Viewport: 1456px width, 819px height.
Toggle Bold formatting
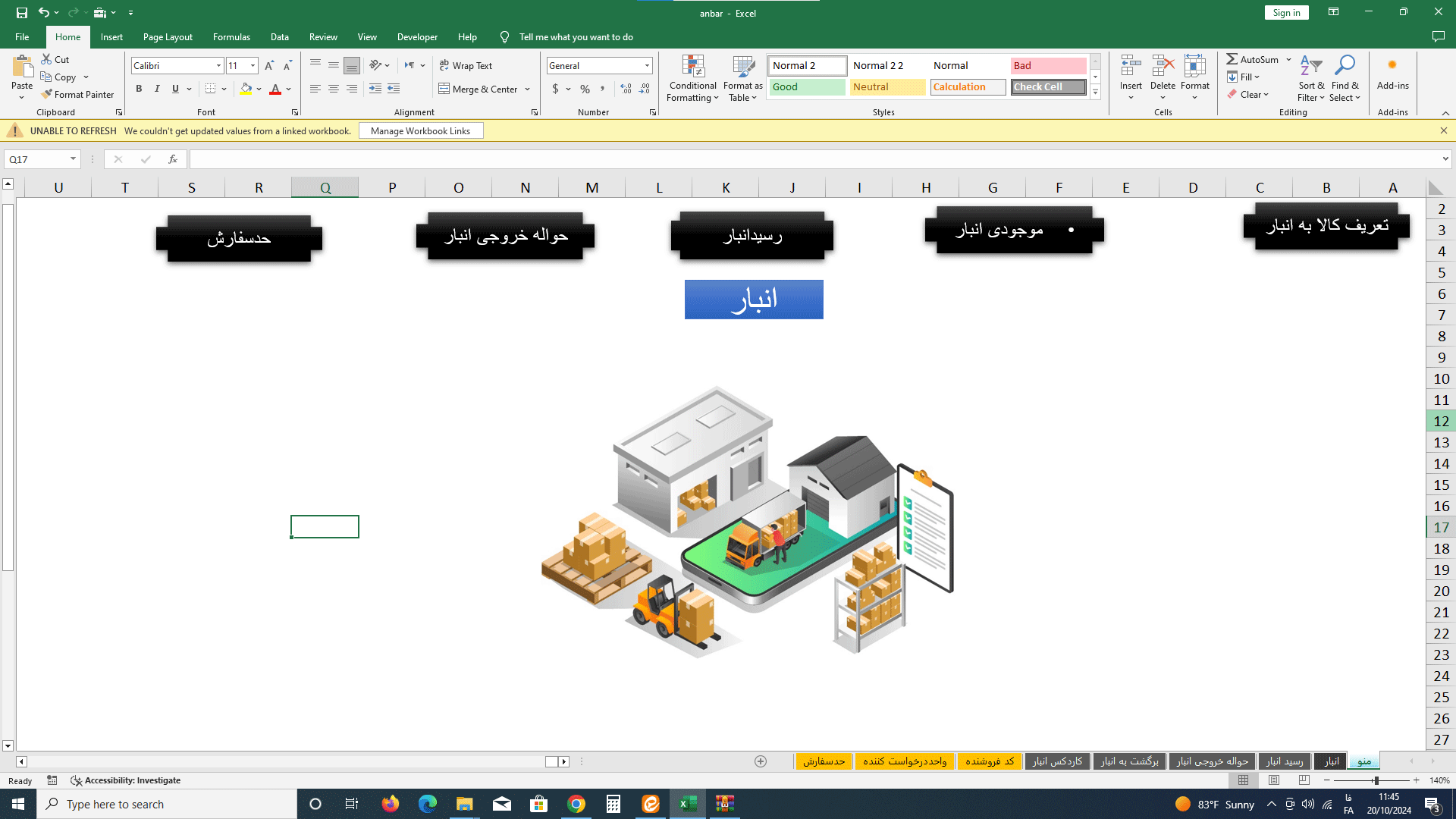coord(139,89)
